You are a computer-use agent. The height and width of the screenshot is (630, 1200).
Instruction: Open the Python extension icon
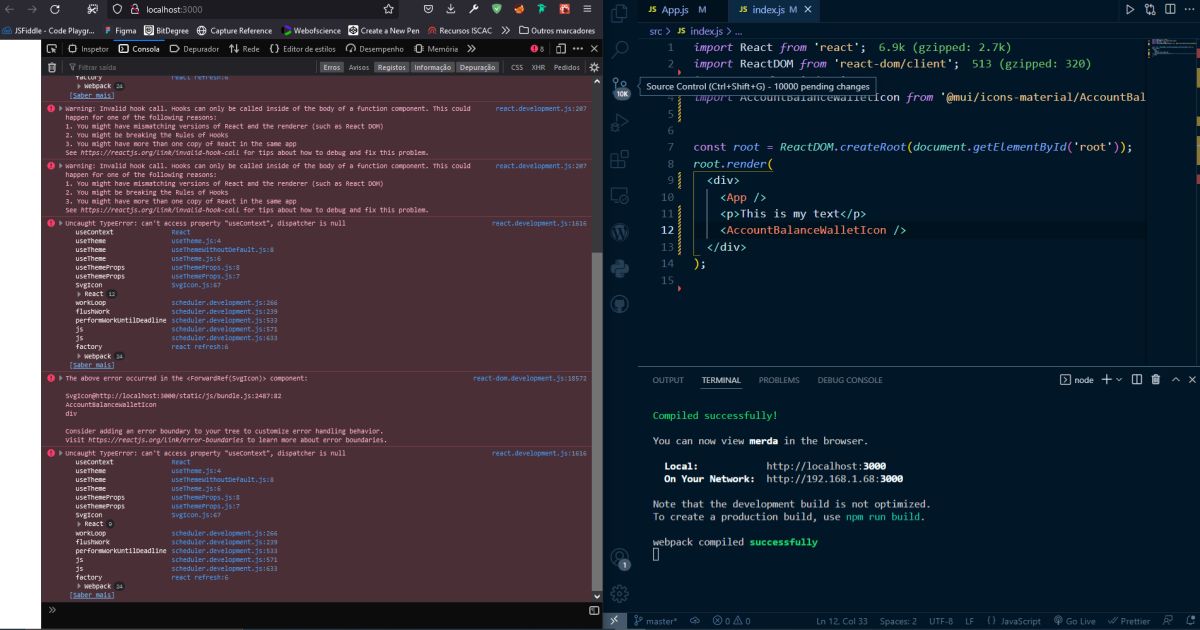pyautogui.click(x=619, y=267)
